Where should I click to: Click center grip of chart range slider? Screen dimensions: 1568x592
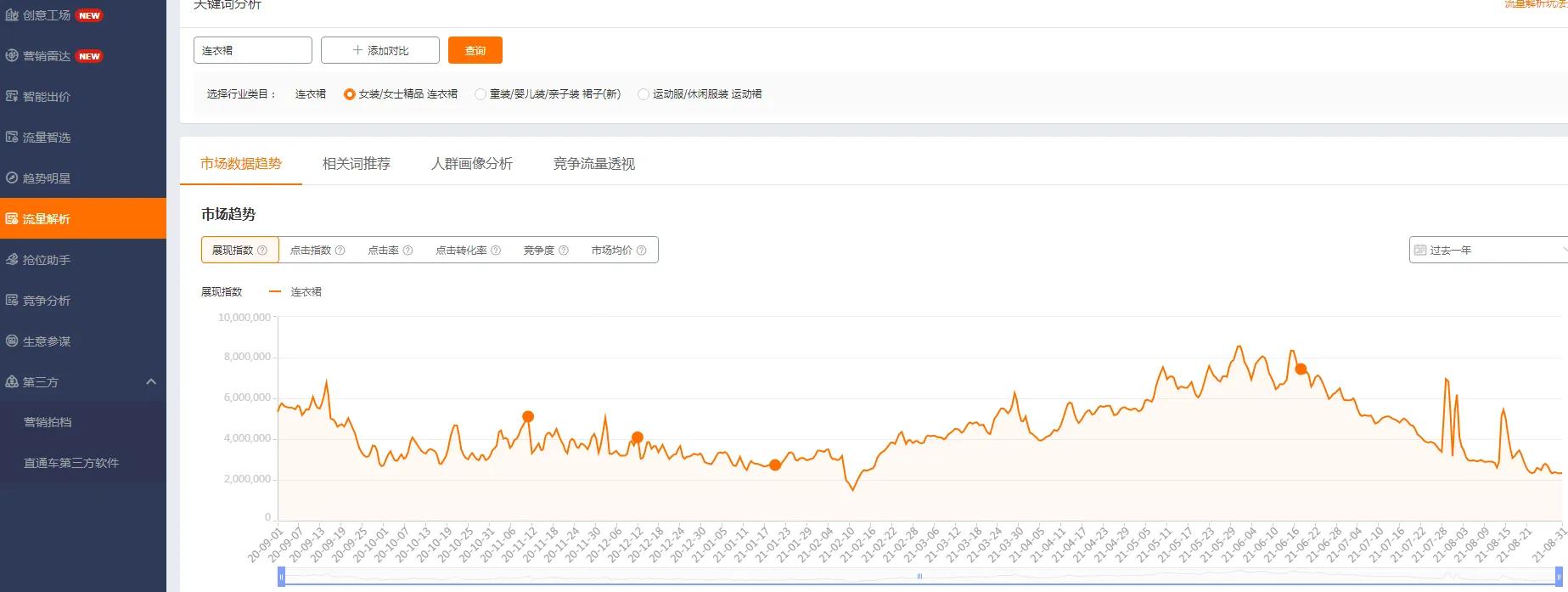pos(919,577)
